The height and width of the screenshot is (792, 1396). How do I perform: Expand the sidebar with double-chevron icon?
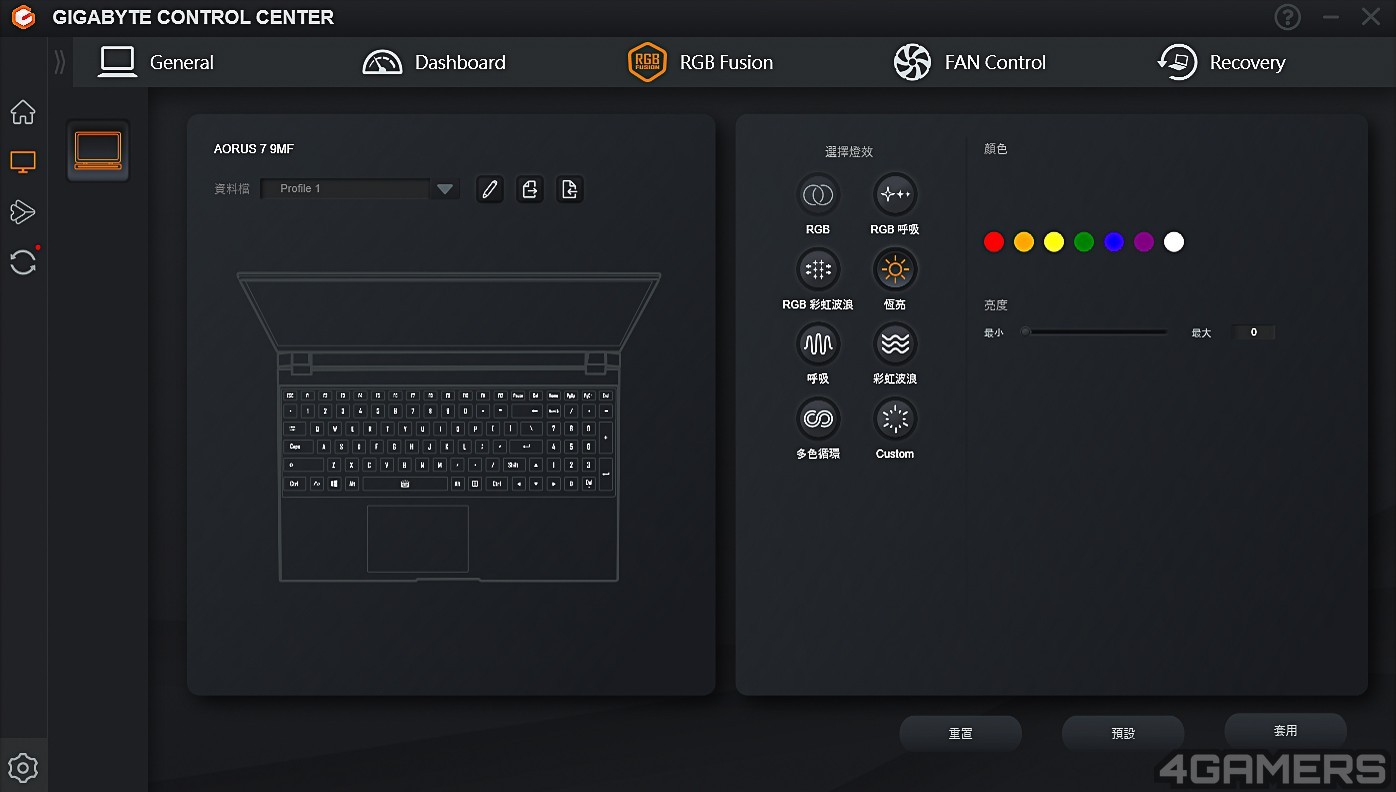point(60,62)
